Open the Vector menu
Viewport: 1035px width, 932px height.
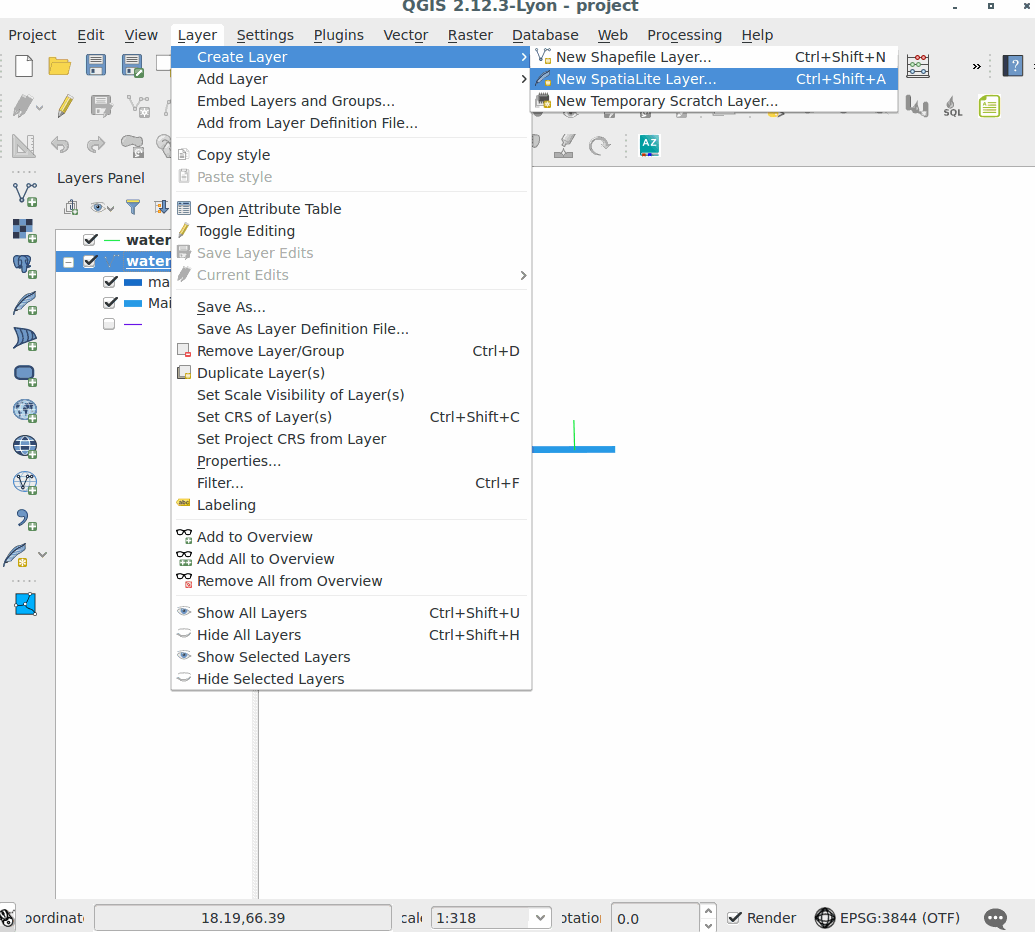[x=405, y=35]
